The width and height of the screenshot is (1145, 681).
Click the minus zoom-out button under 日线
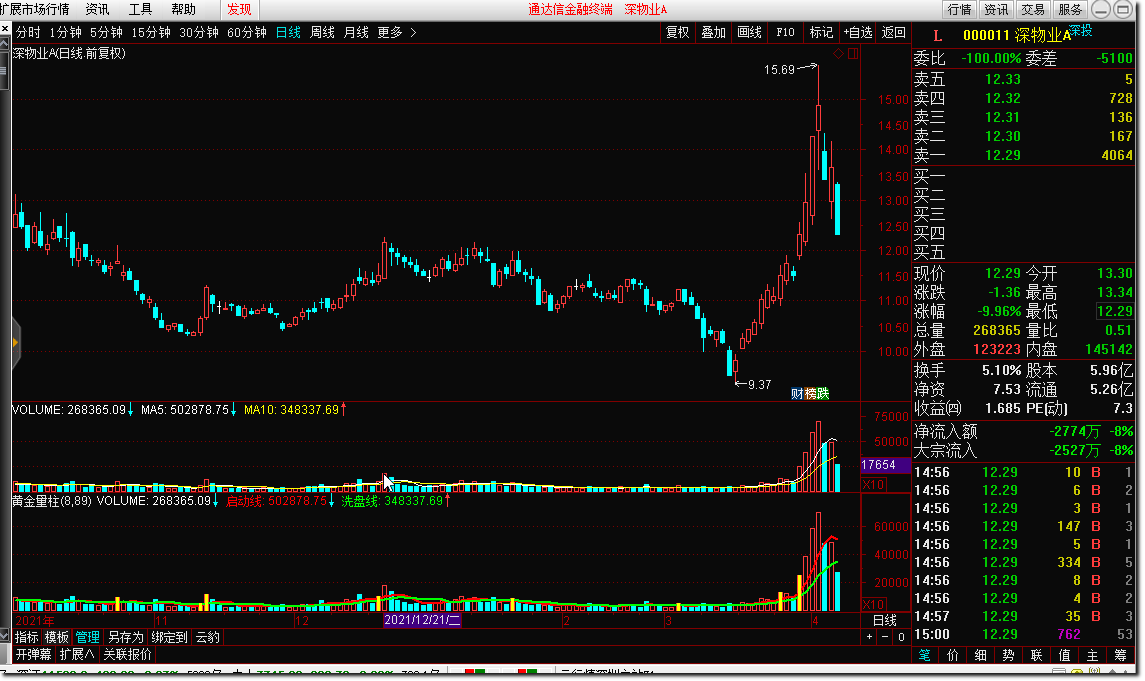885,636
